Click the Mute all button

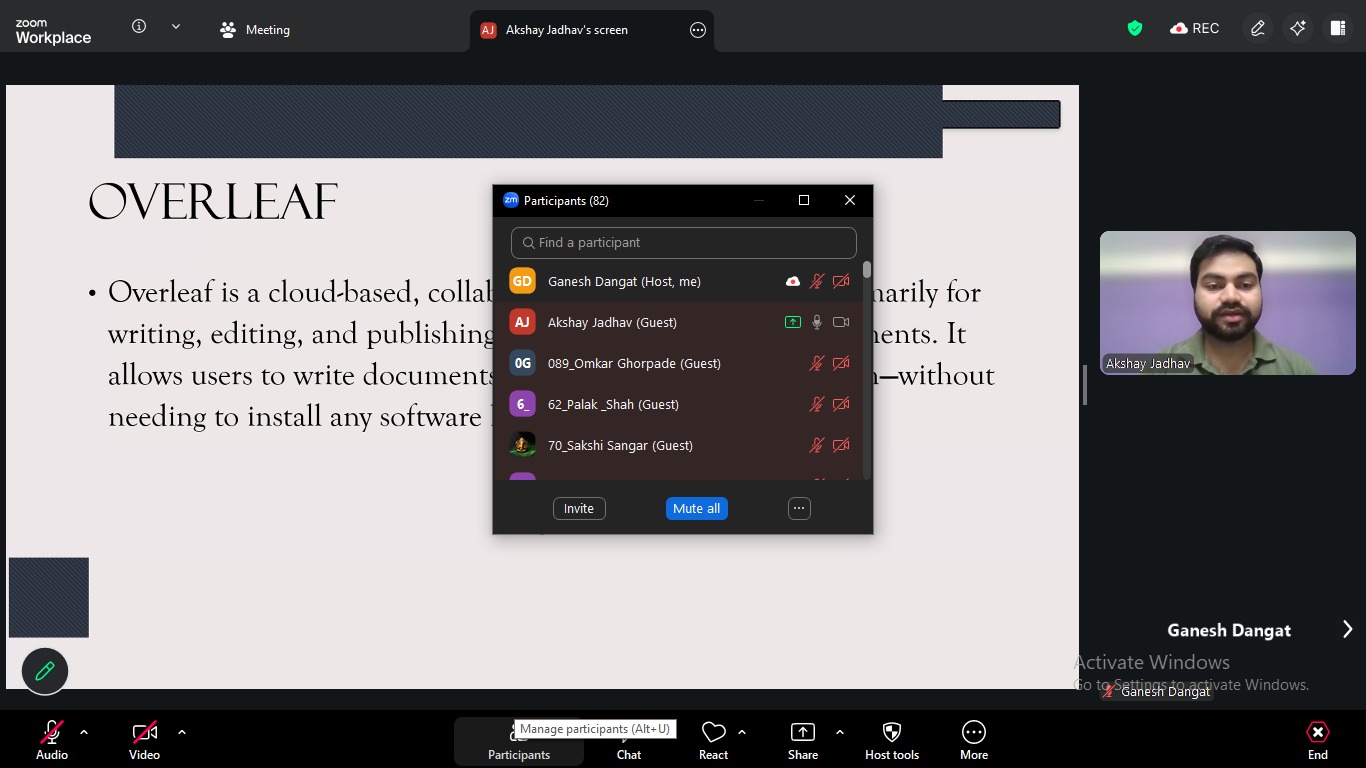point(696,509)
